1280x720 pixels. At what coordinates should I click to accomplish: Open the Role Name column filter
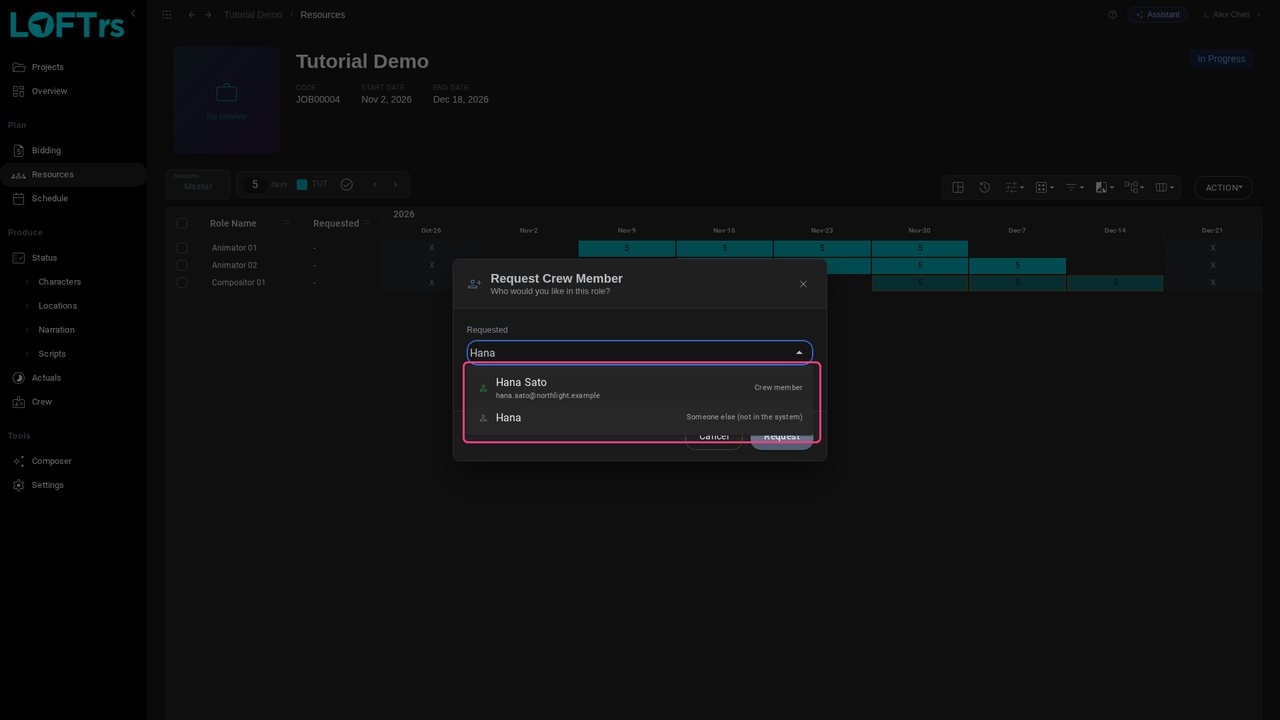tap(287, 223)
